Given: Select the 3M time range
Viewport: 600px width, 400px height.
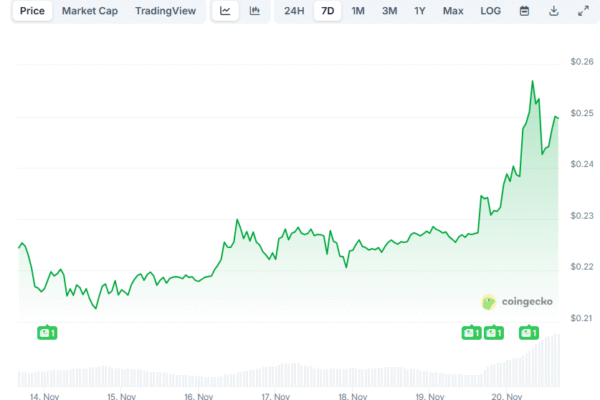Looking at the screenshot, I should (389, 11).
